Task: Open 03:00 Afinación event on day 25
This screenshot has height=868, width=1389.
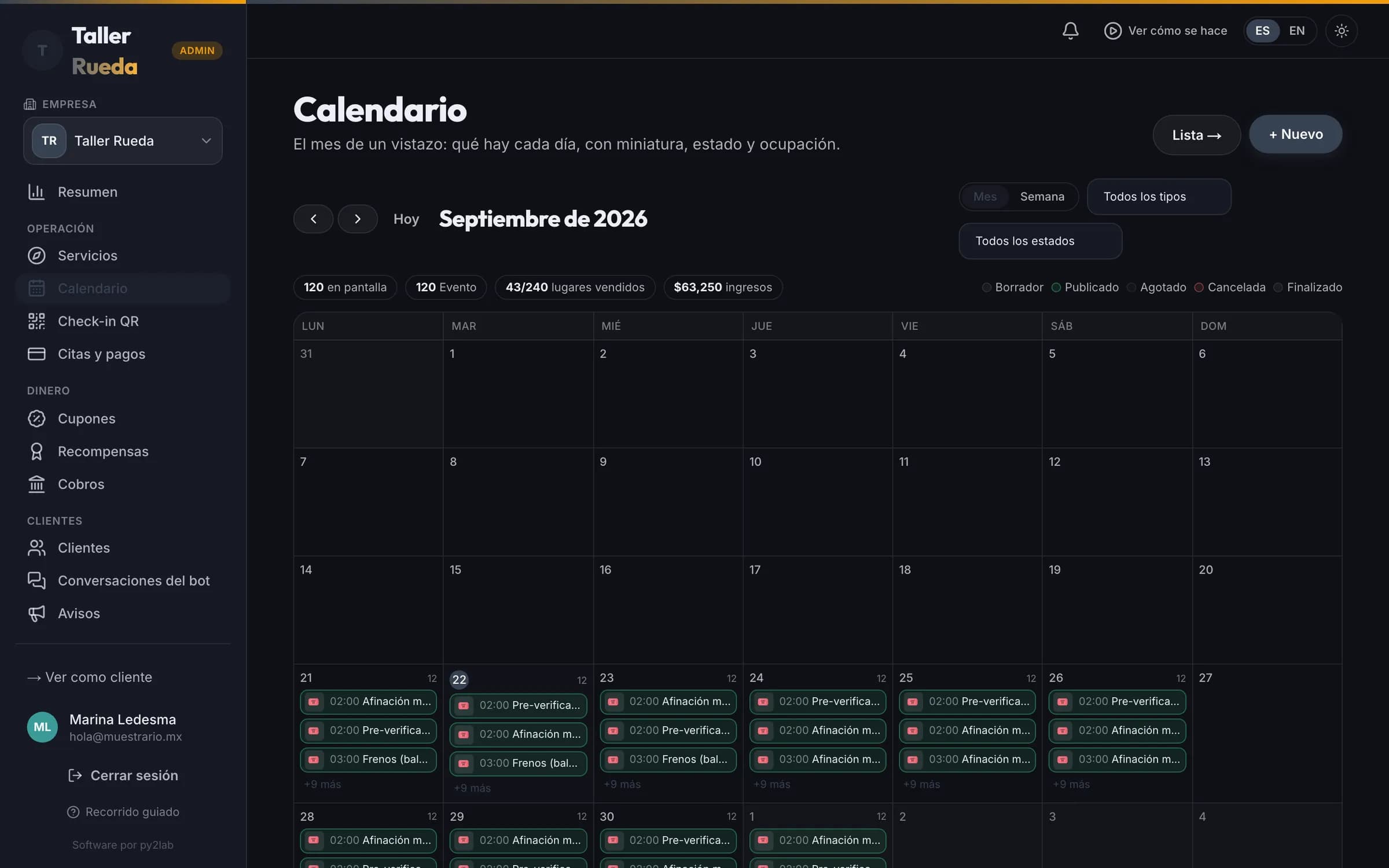Action: (x=967, y=759)
